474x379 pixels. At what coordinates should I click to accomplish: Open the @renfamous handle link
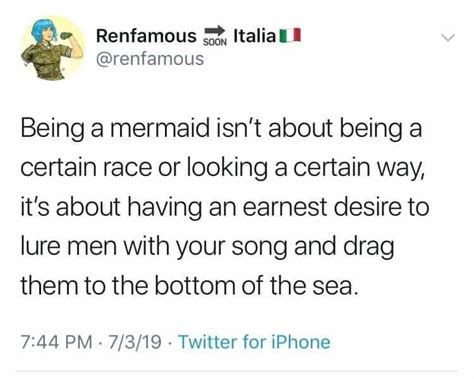tap(150, 59)
